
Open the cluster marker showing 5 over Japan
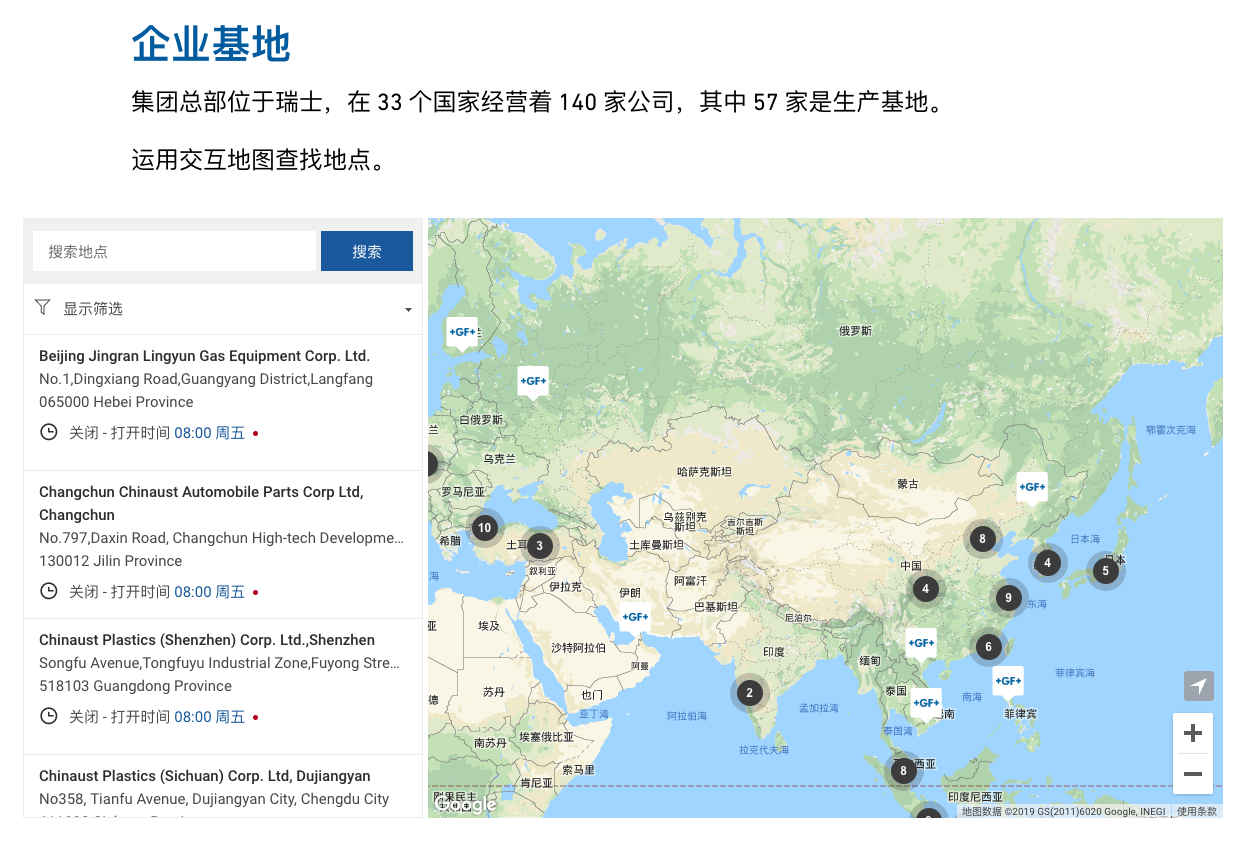1106,571
